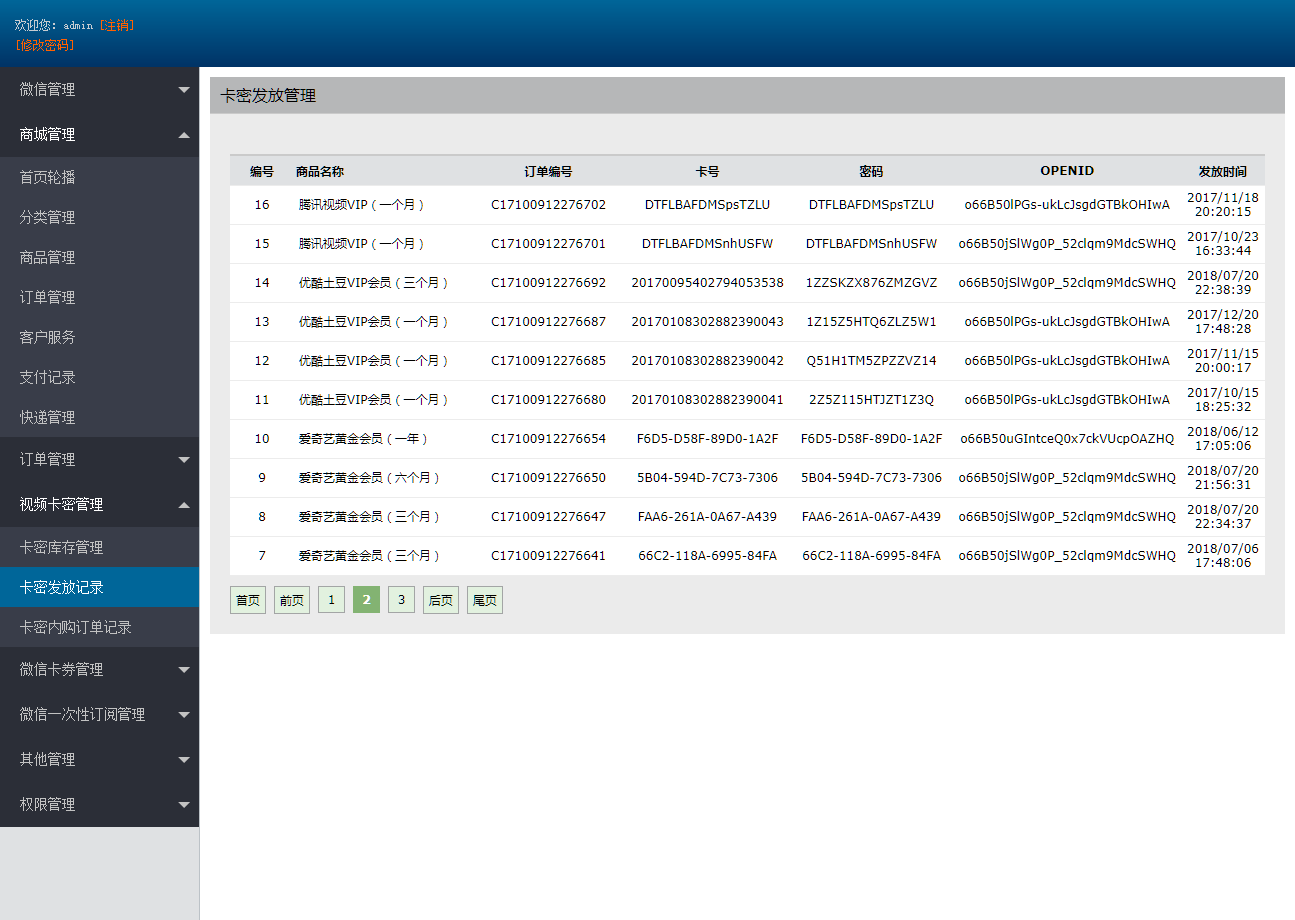Viewport: 1295px width, 920px height.
Task: Click 爱奇艺黄金会员（一年）product name
Action: 364,439
